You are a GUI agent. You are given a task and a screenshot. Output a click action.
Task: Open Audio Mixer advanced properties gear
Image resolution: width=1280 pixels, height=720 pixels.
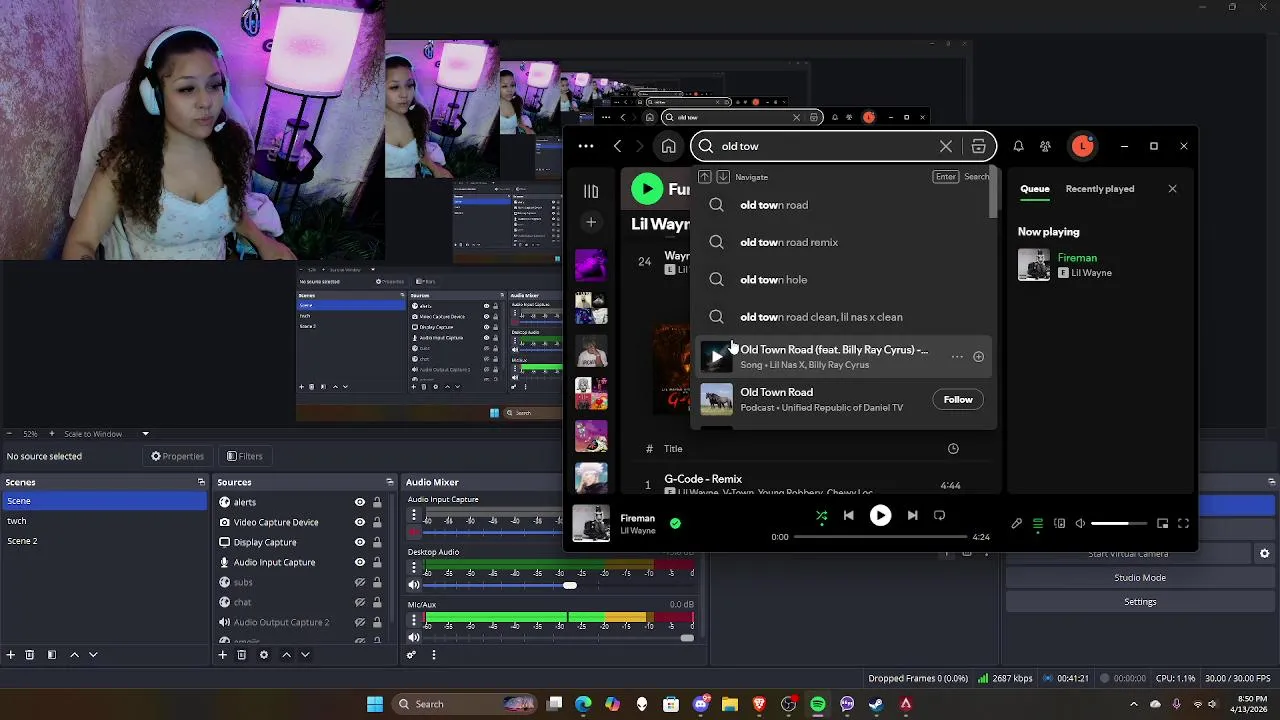click(x=411, y=655)
